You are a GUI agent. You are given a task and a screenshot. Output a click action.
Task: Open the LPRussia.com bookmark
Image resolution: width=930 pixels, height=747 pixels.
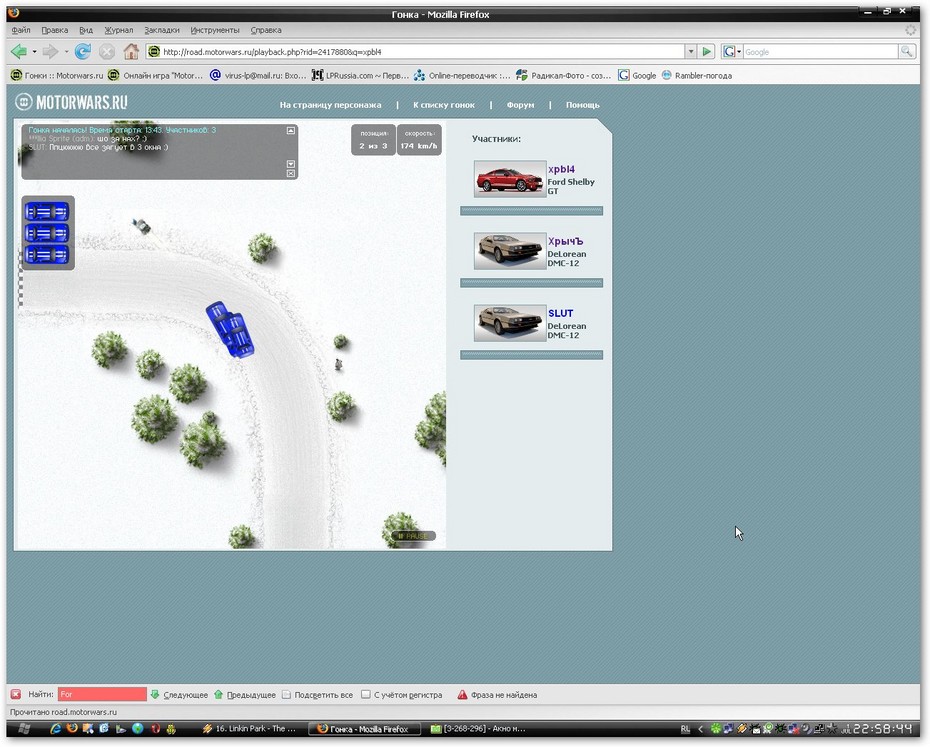360,75
